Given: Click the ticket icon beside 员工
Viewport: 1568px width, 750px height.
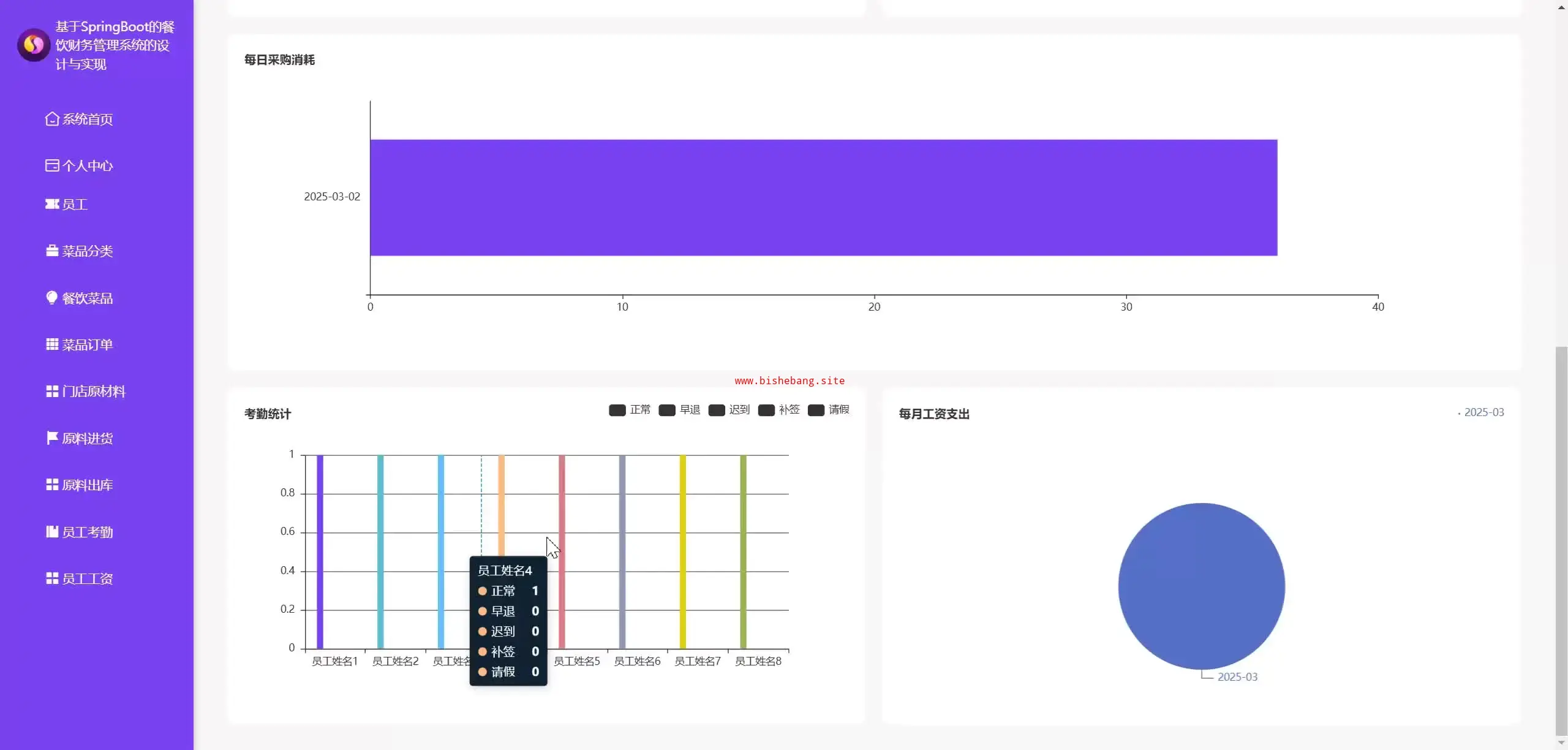Looking at the screenshot, I should [52, 204].
